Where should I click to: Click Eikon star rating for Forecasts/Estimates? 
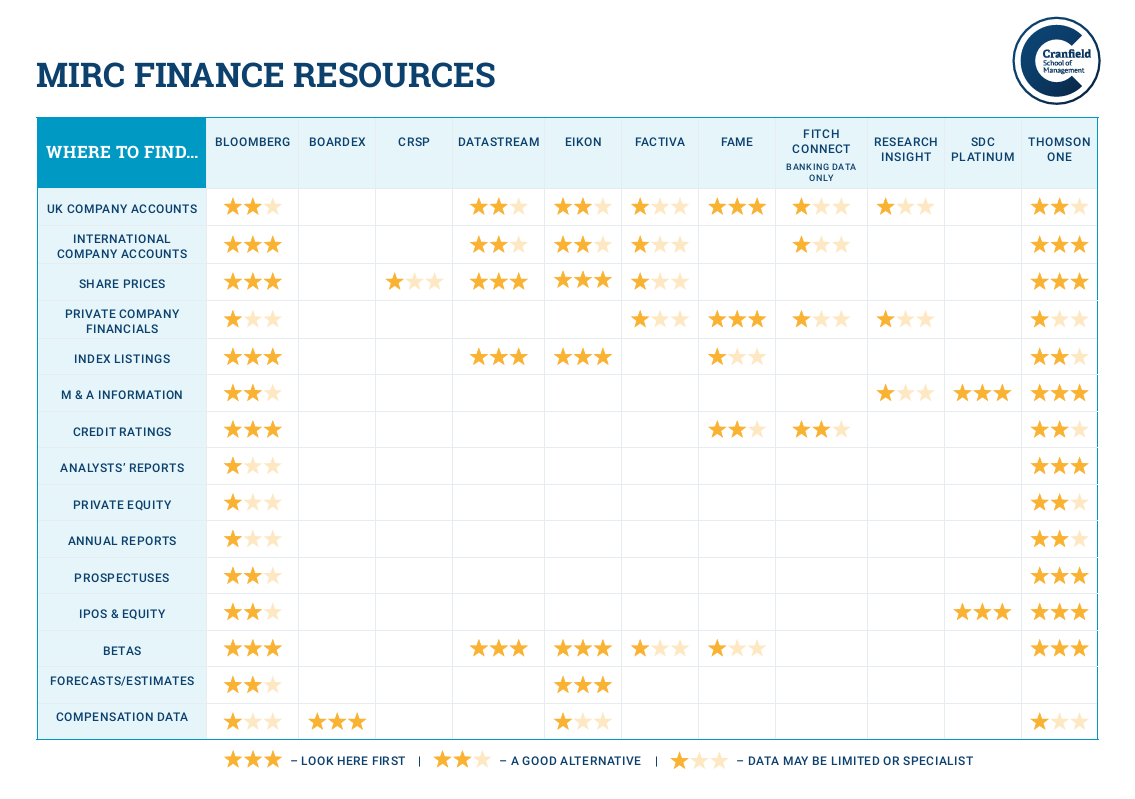coord(583,685)
